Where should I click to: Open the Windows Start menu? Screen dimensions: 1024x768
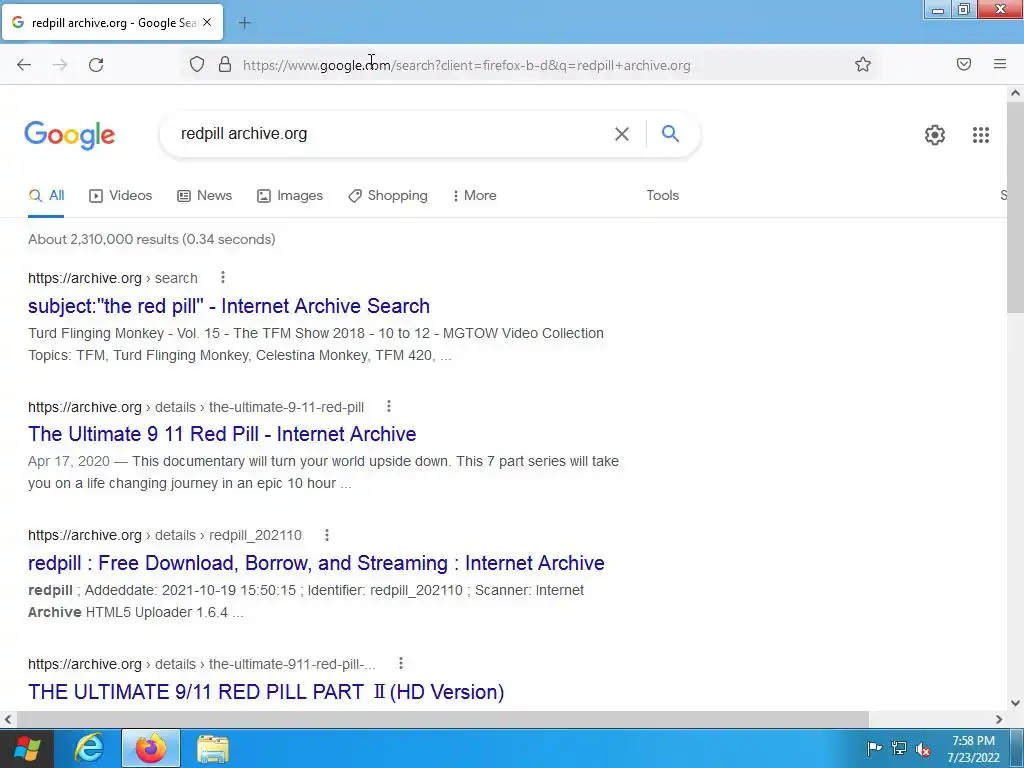click(x=26, y=748)
